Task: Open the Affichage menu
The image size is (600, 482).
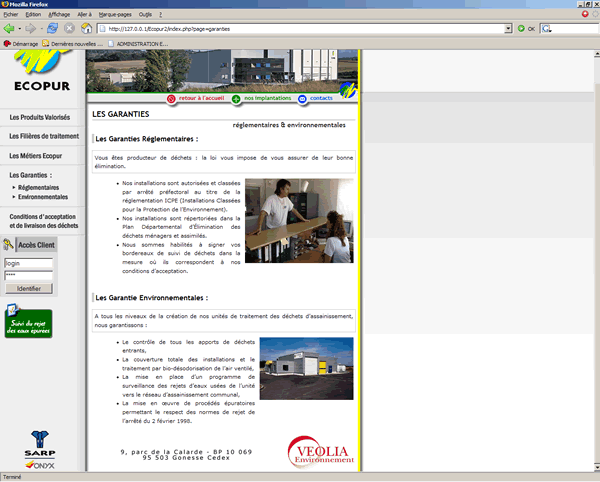Action: [59, 15]
